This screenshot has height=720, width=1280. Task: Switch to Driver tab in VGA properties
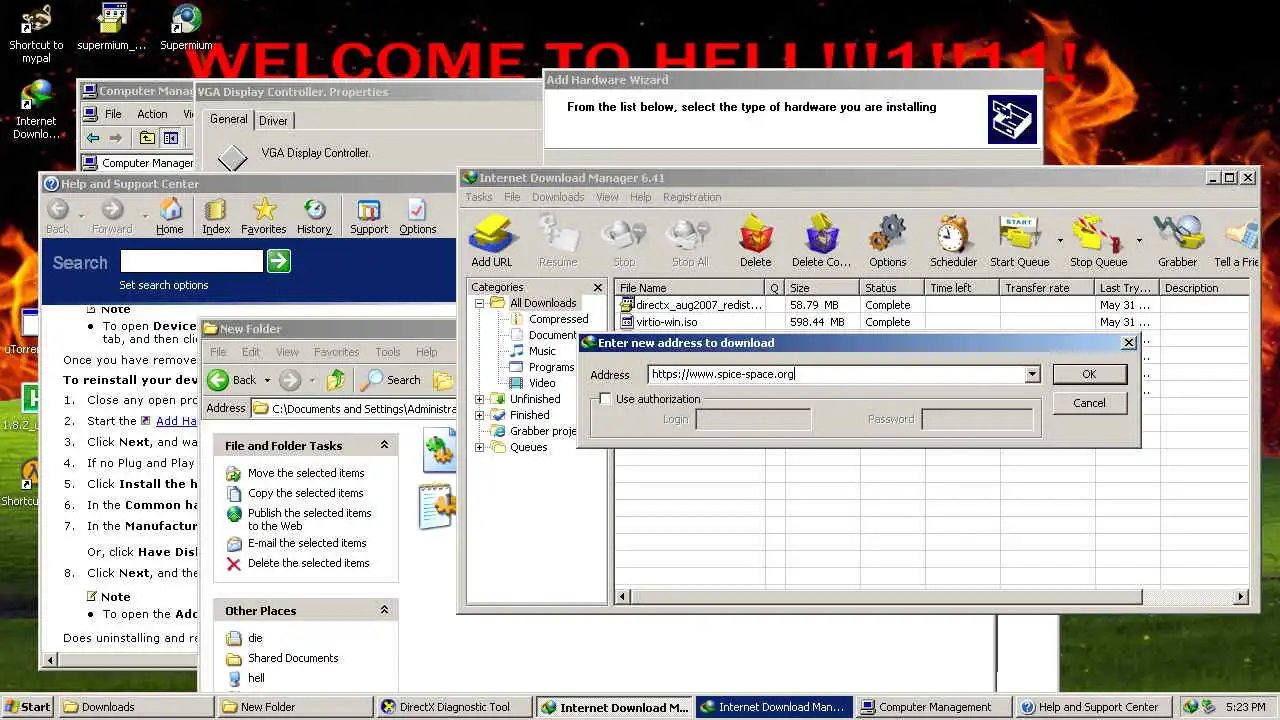(x=273, y=121)
